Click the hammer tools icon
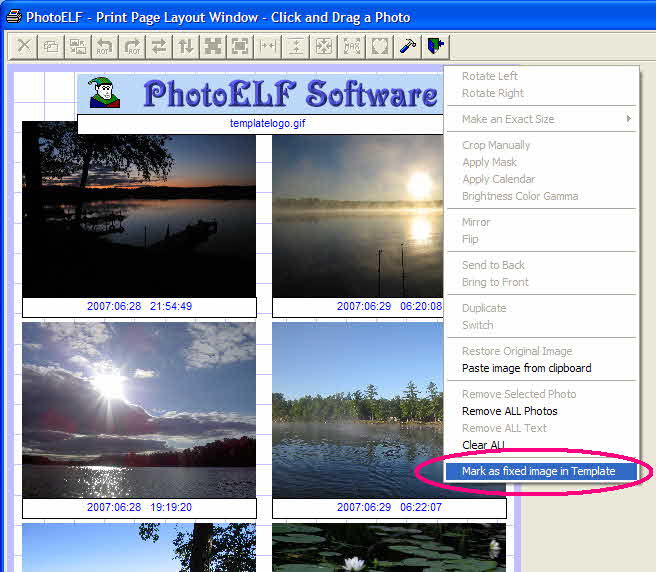The width and height of the screenshot is (656, 572). 407,46
